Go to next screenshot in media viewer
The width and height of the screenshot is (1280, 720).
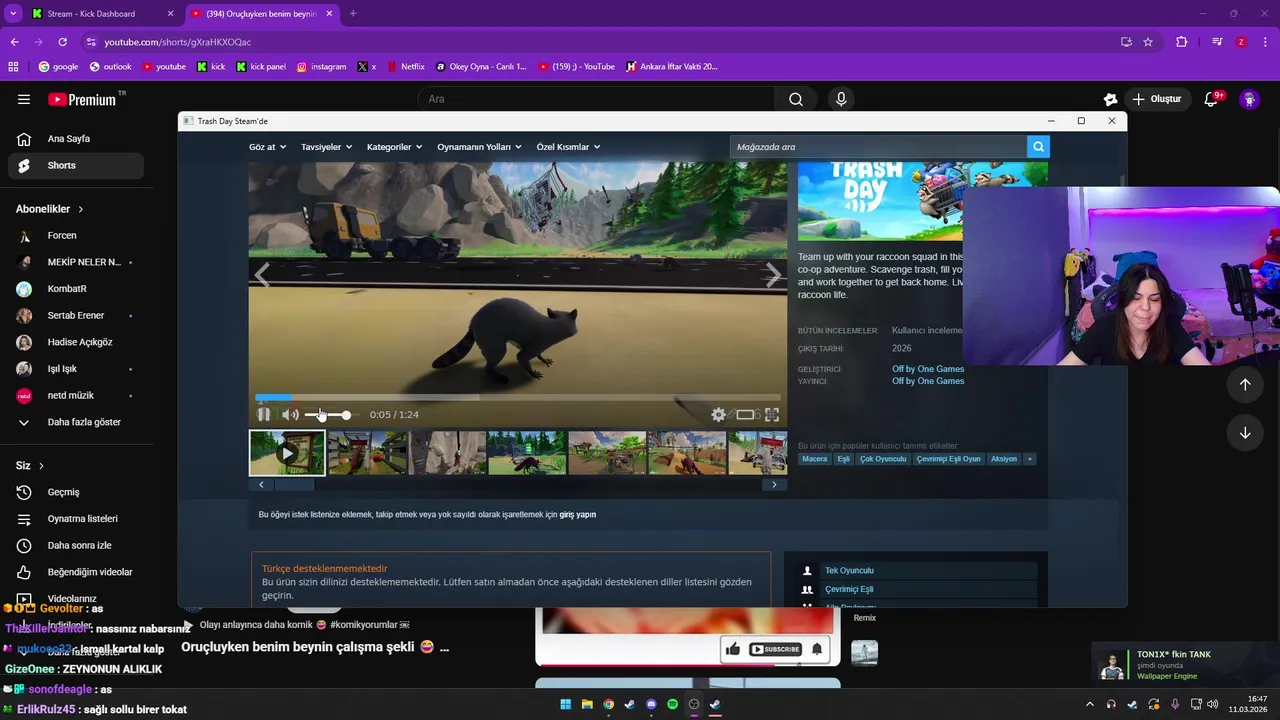(x=773, y=276)
